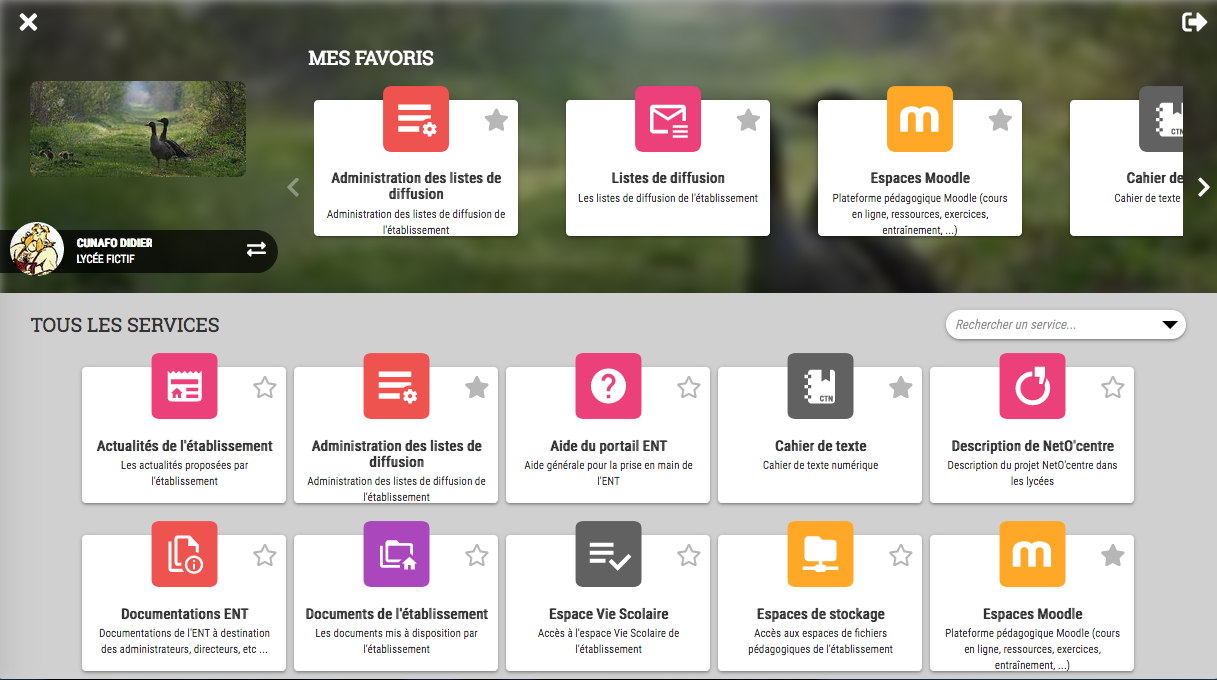Add Actualités de l'établissement to favorites with star
This screenshot has width=1217, height=680.
click(x=264, y=388)
